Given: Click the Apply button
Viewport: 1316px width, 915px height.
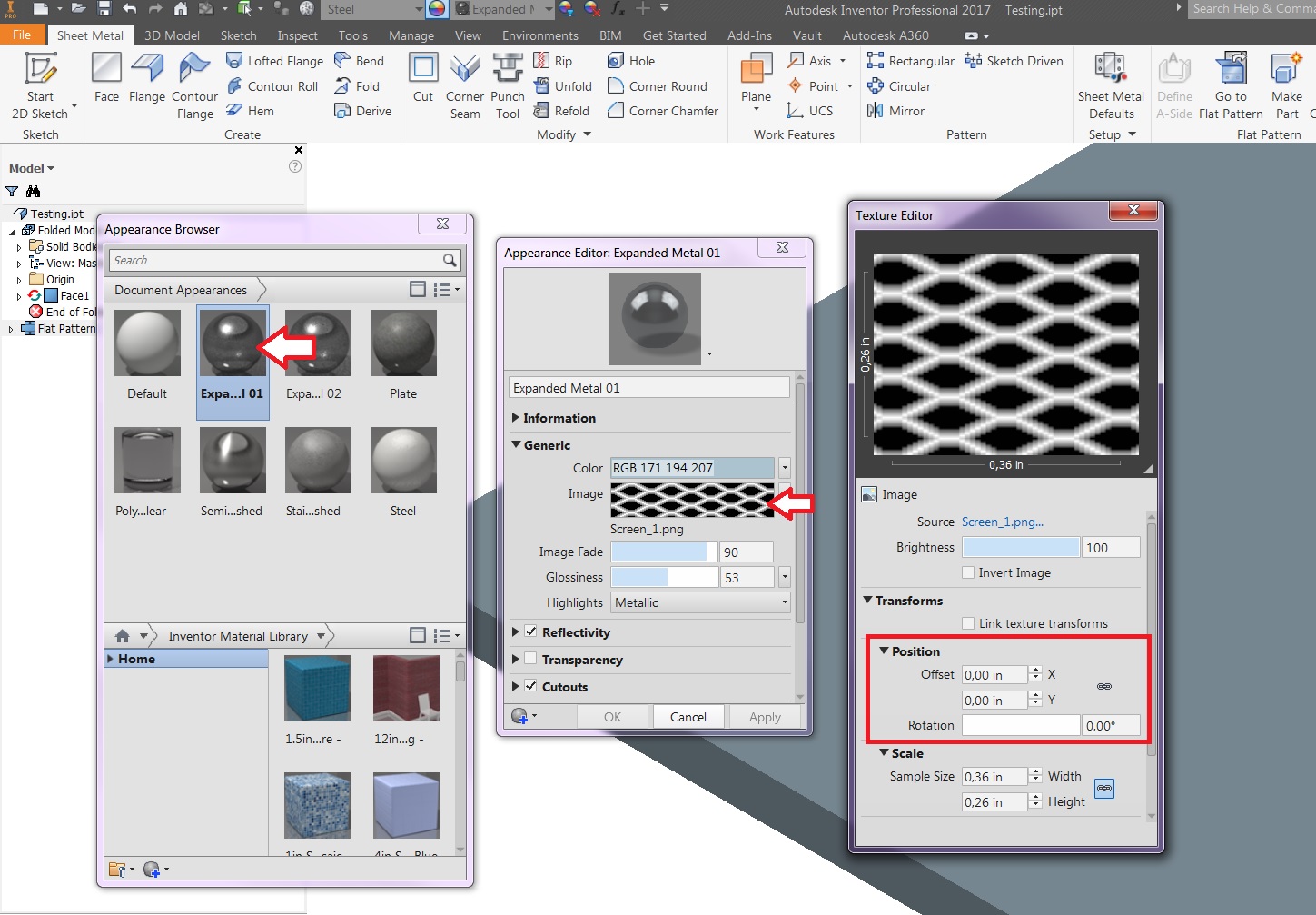Looking at the screenshot, I should point(764,717).
